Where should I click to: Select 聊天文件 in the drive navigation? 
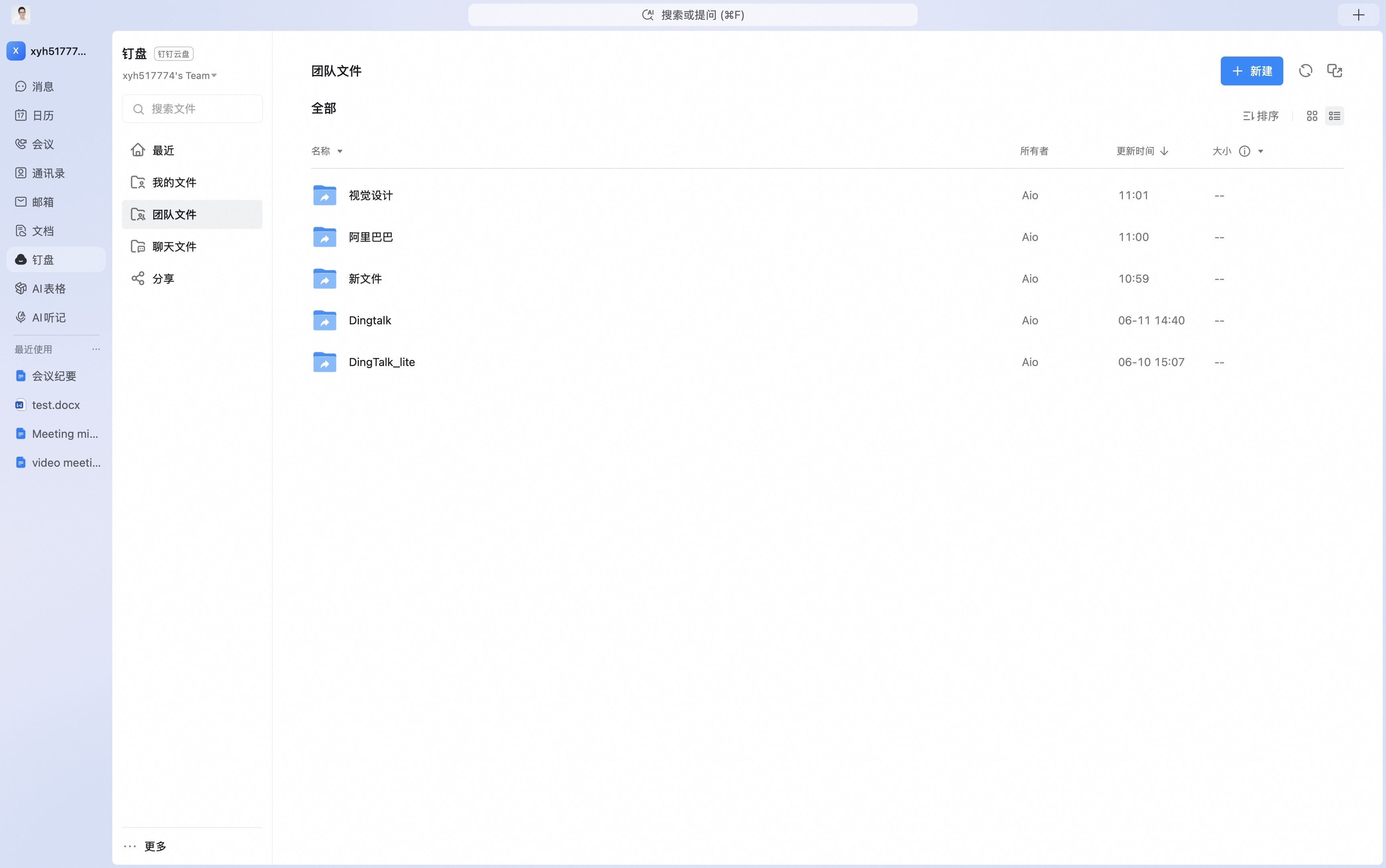click(x=192, y=246)
